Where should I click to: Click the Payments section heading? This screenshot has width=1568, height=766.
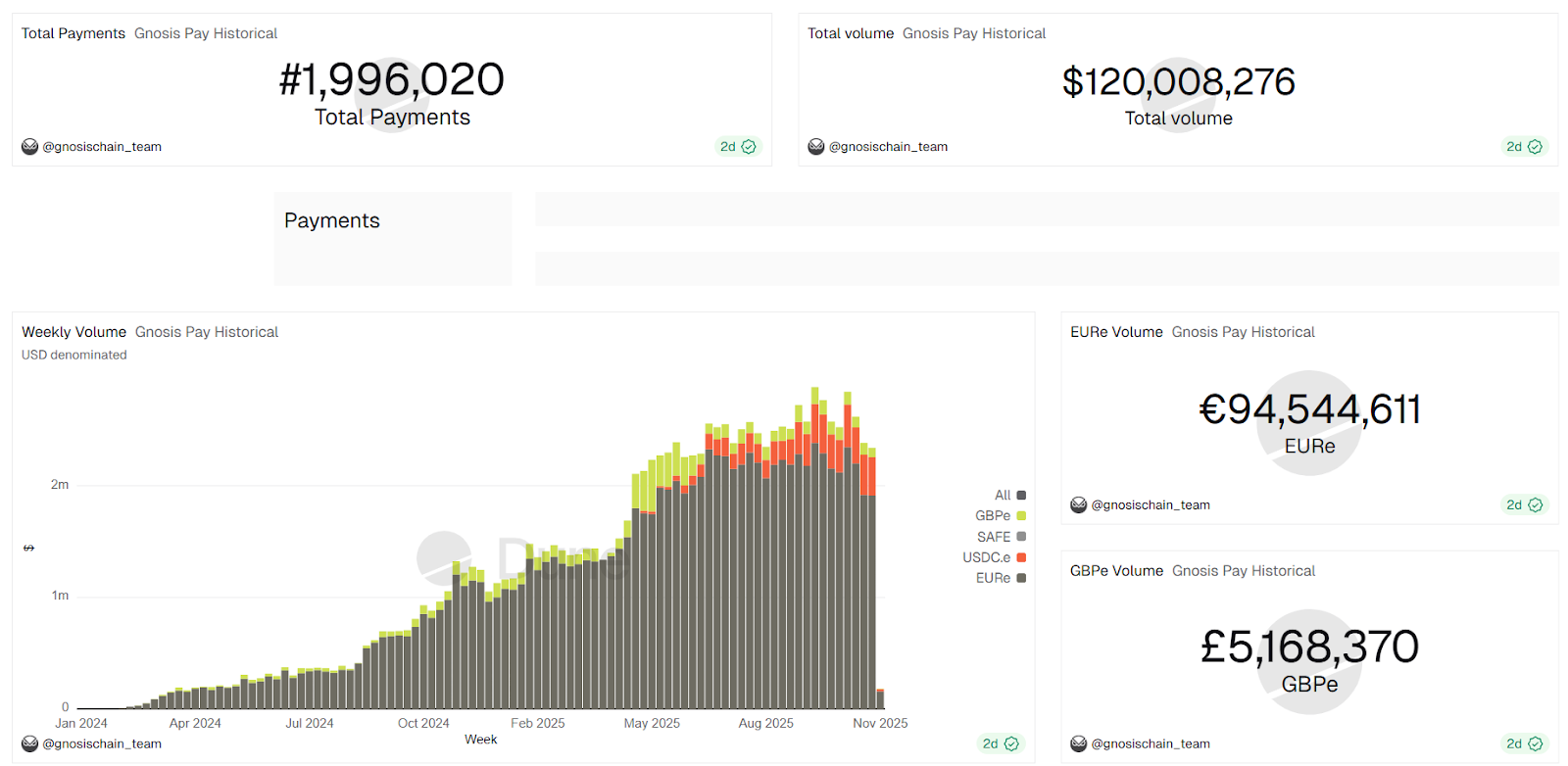coord(332,220)
